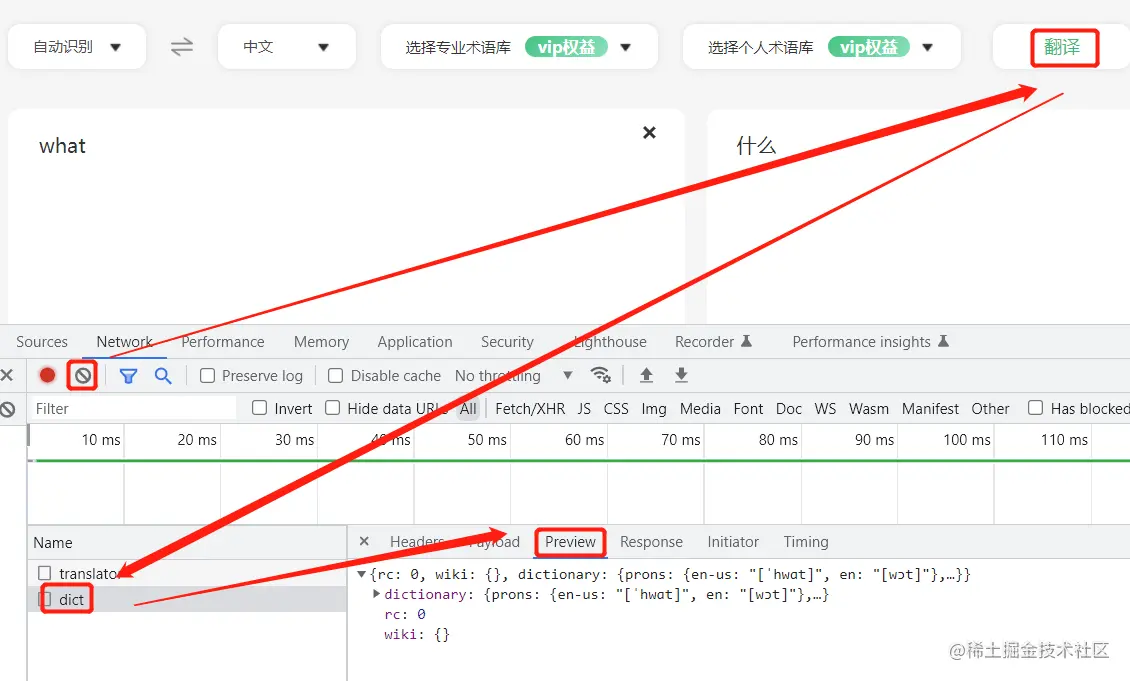Swap source and target languages icon
Screen dimensions: 1130x681
coord(182,47)
